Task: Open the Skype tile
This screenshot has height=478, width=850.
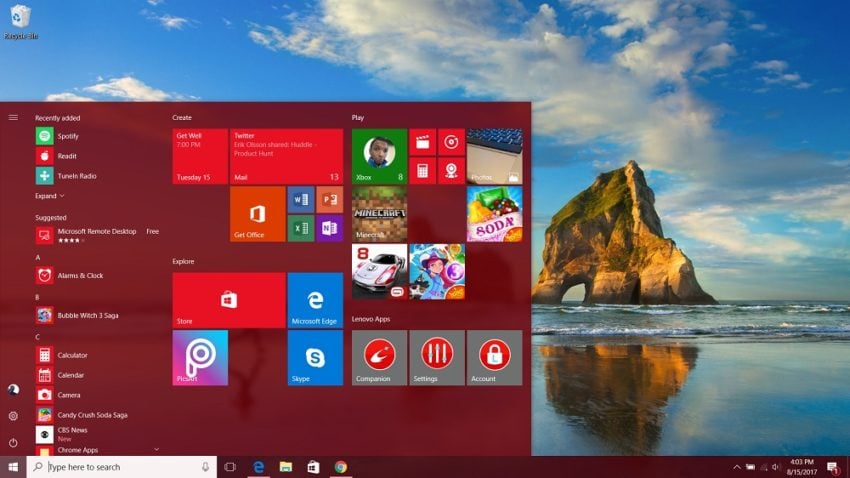Action: click(x=315, y=358)
